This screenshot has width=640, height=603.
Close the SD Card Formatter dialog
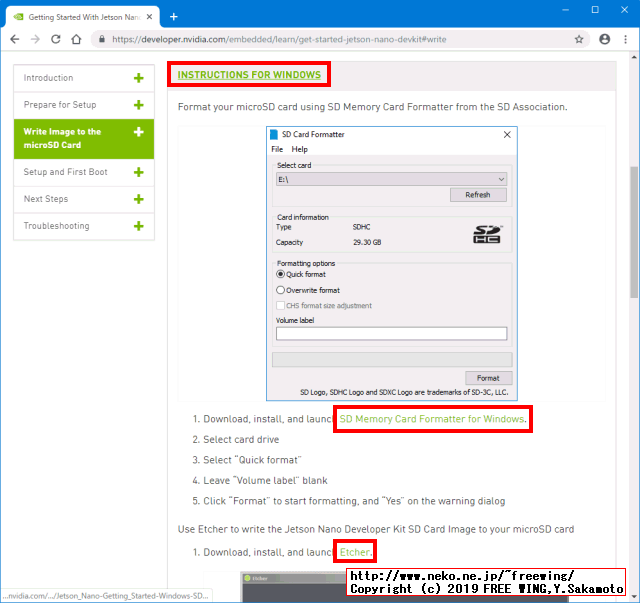(x=507, y=135)
